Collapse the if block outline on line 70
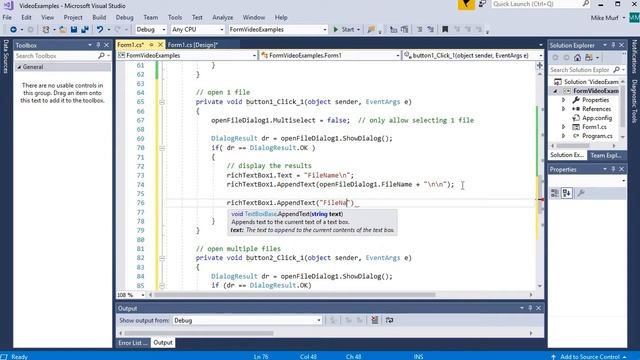 click(162, 148)
